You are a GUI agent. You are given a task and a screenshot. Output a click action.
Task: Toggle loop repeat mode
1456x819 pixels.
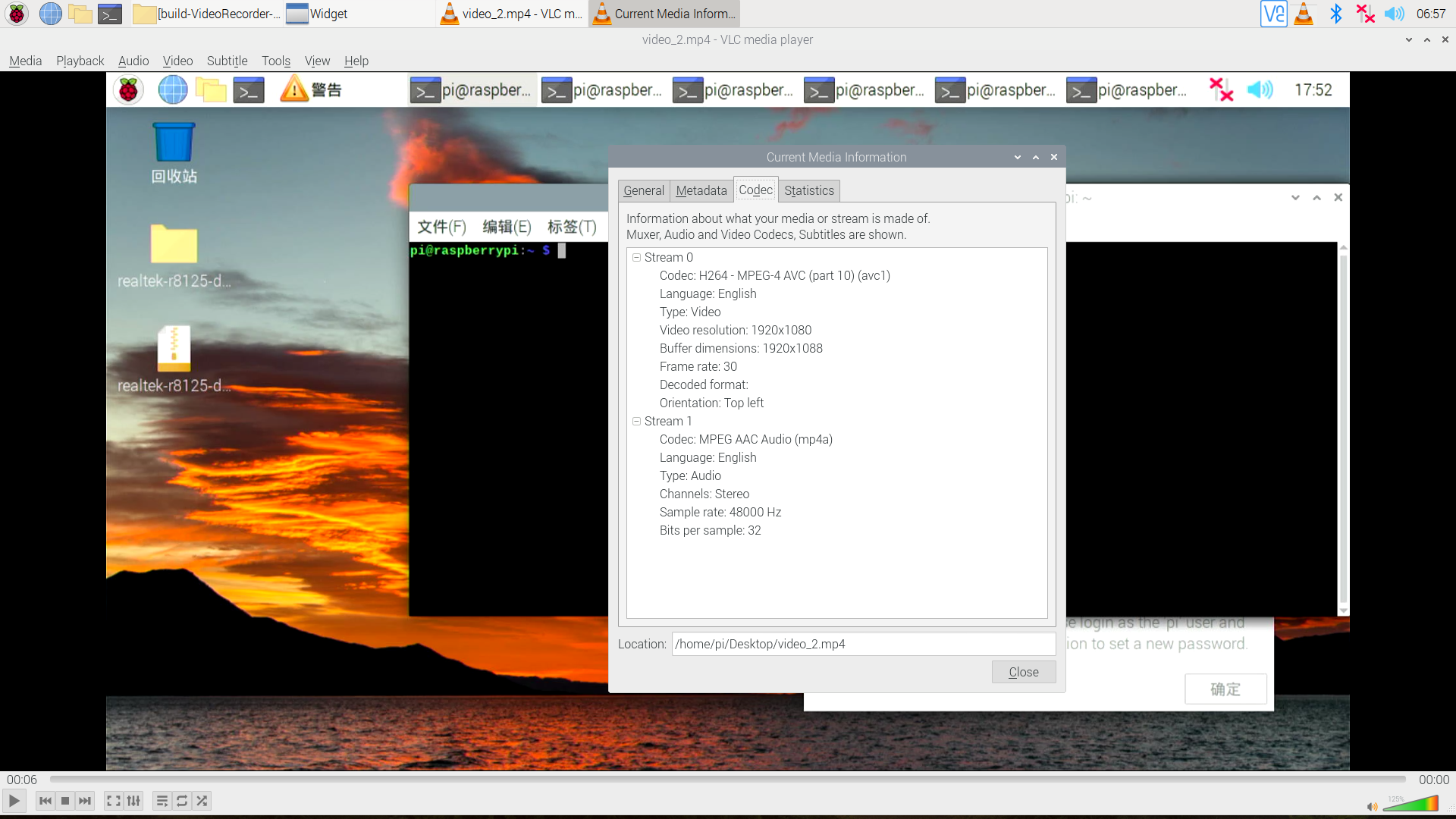(x=182, y=801)
